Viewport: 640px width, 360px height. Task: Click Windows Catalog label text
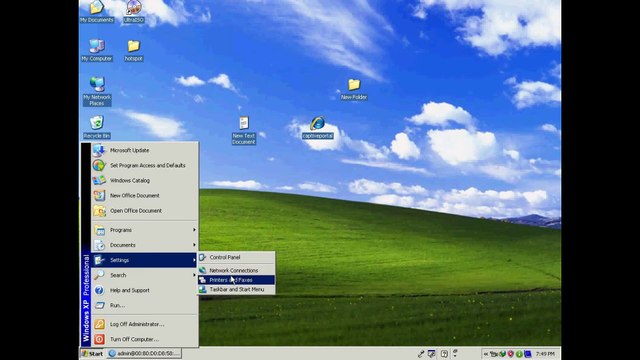130,180
